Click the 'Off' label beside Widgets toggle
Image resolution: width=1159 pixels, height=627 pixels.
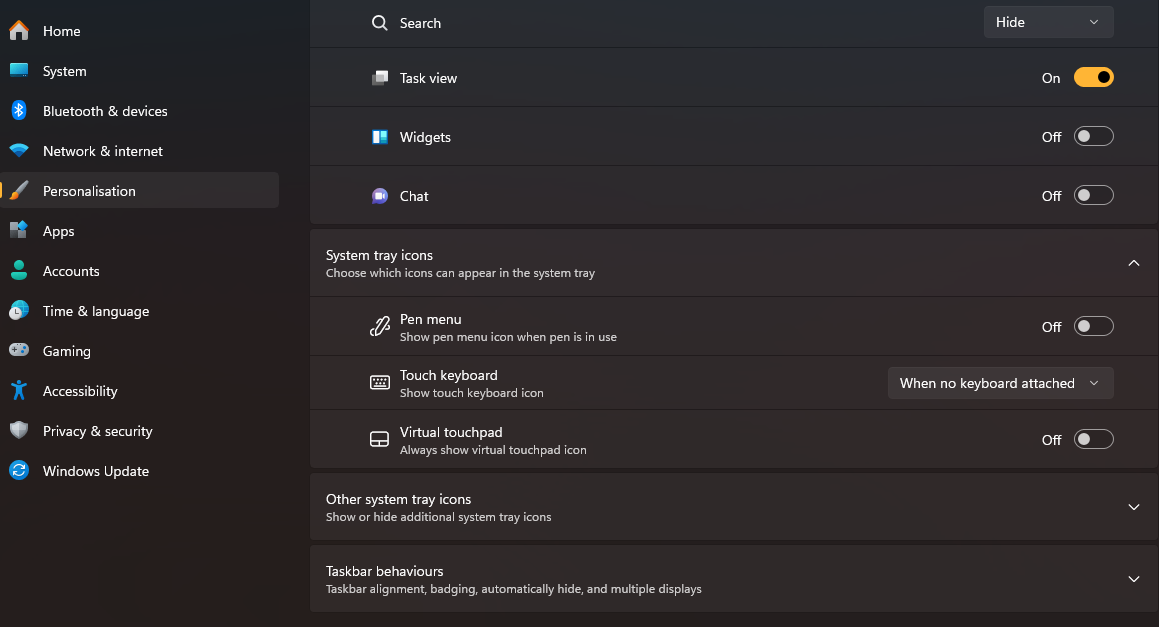[x=1051, y=137]
